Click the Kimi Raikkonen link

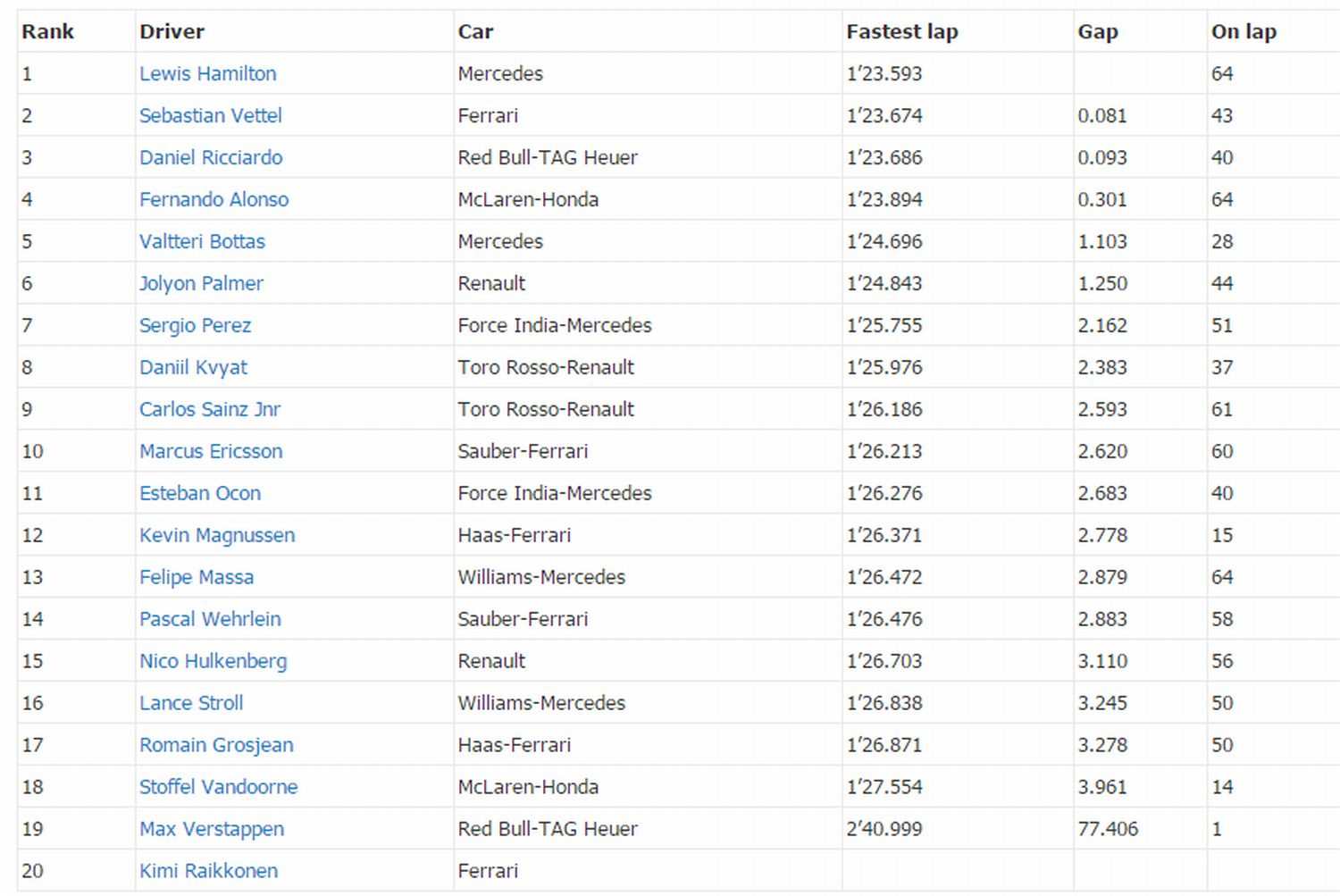click(209, 871)
